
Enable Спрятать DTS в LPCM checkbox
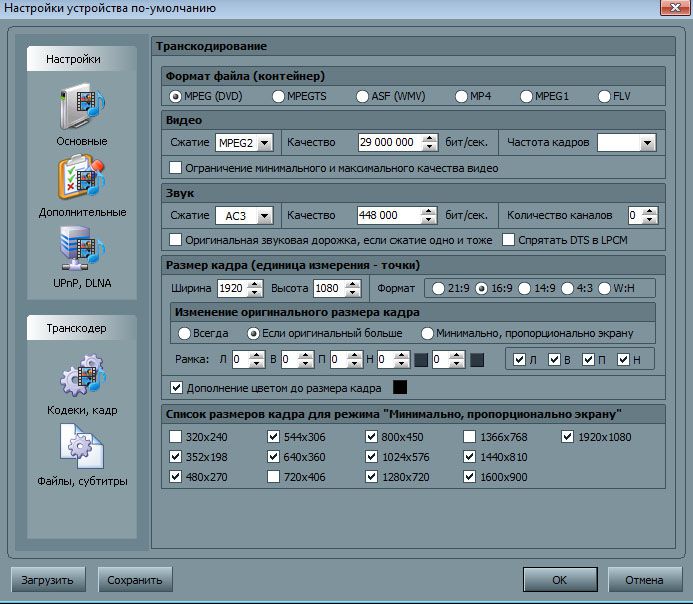click(x=509, y=240)
